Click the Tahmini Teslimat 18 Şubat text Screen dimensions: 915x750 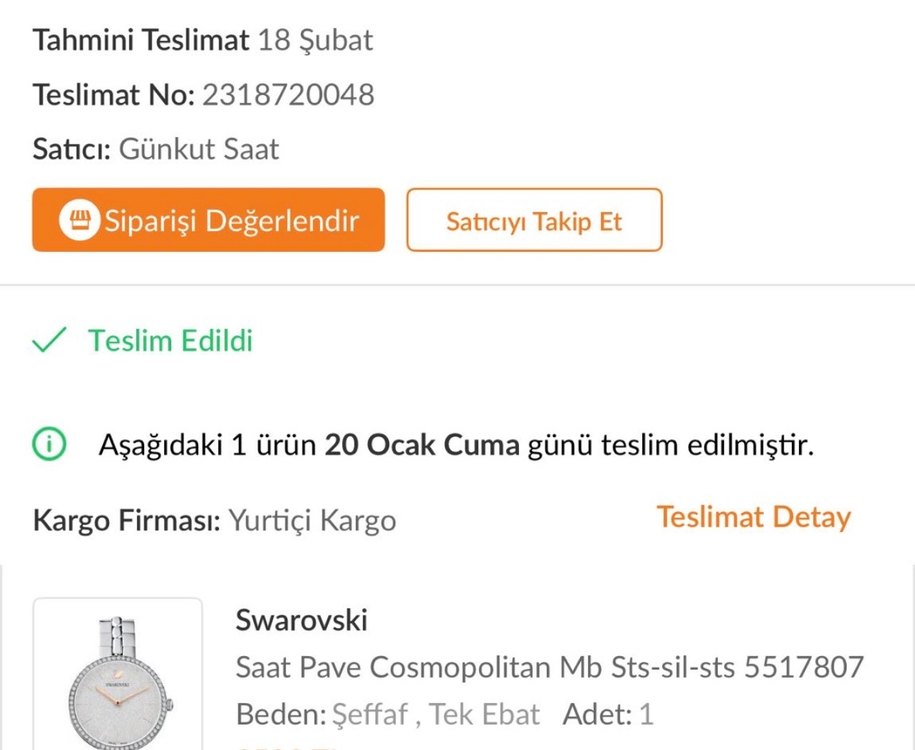point(200,40)
